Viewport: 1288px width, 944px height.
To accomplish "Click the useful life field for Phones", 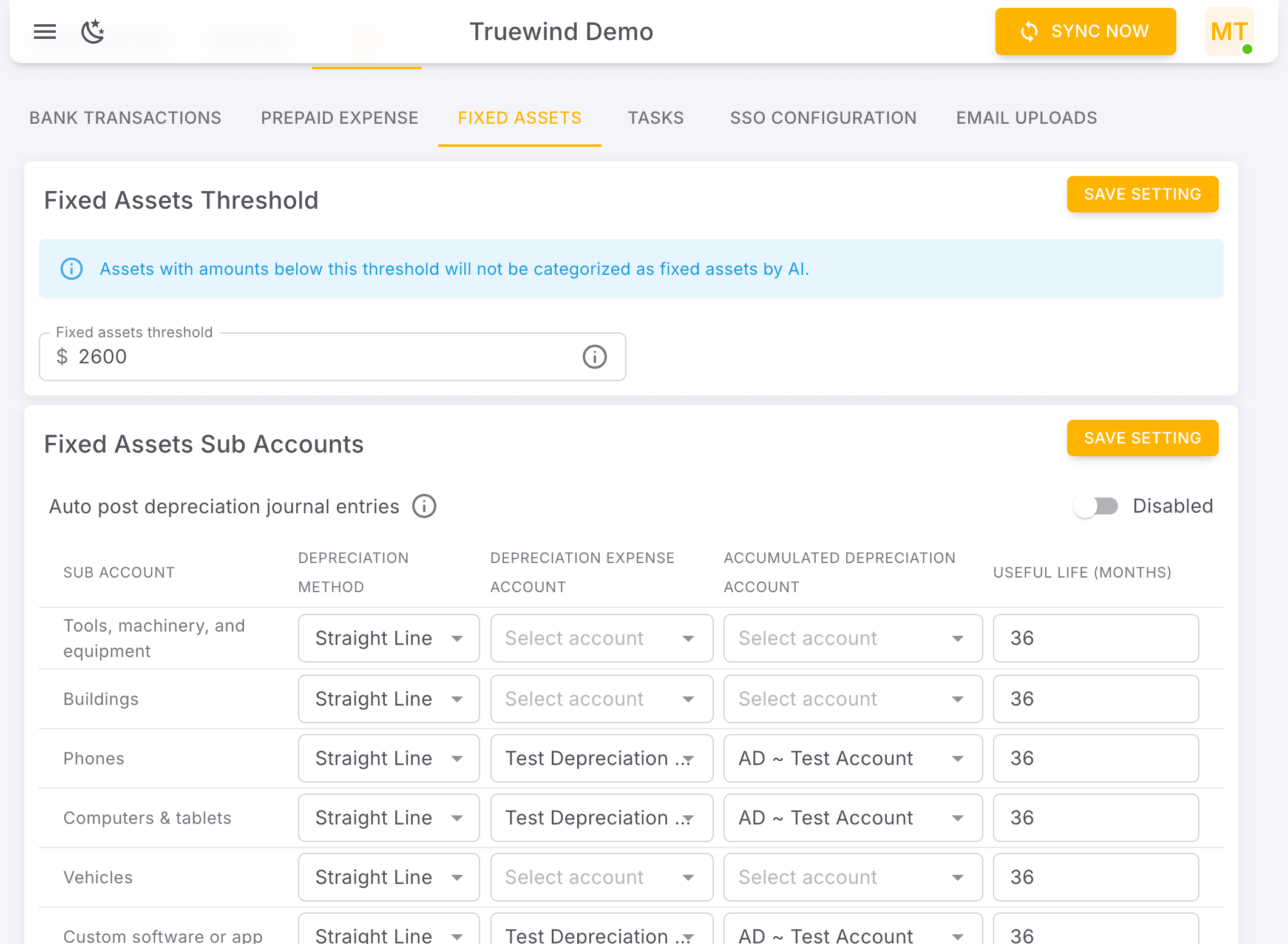I will [1095, 758].
